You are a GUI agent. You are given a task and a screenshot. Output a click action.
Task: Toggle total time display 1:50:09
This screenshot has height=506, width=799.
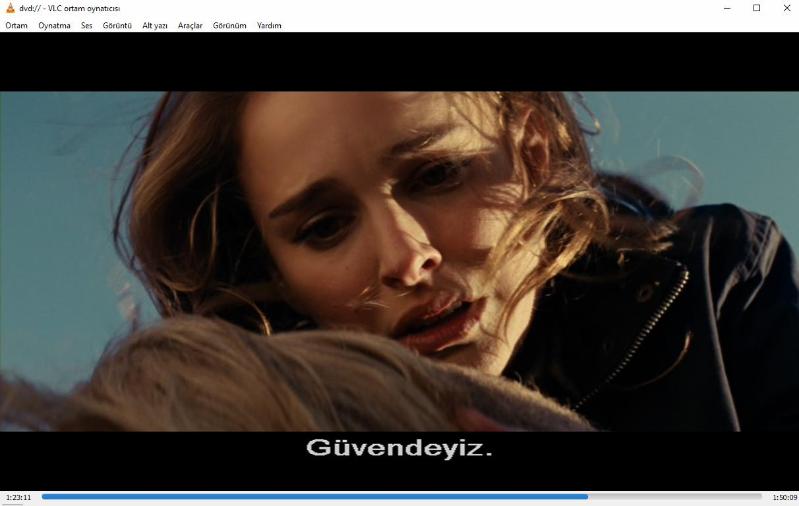784,497
